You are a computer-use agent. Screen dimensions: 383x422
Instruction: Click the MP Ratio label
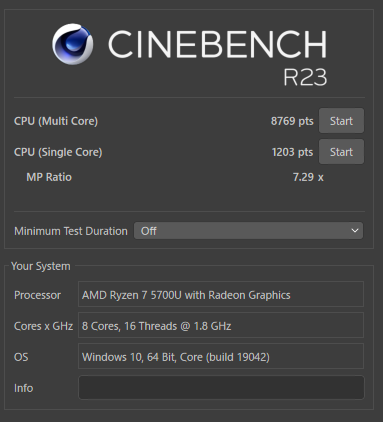coord(49,177)
